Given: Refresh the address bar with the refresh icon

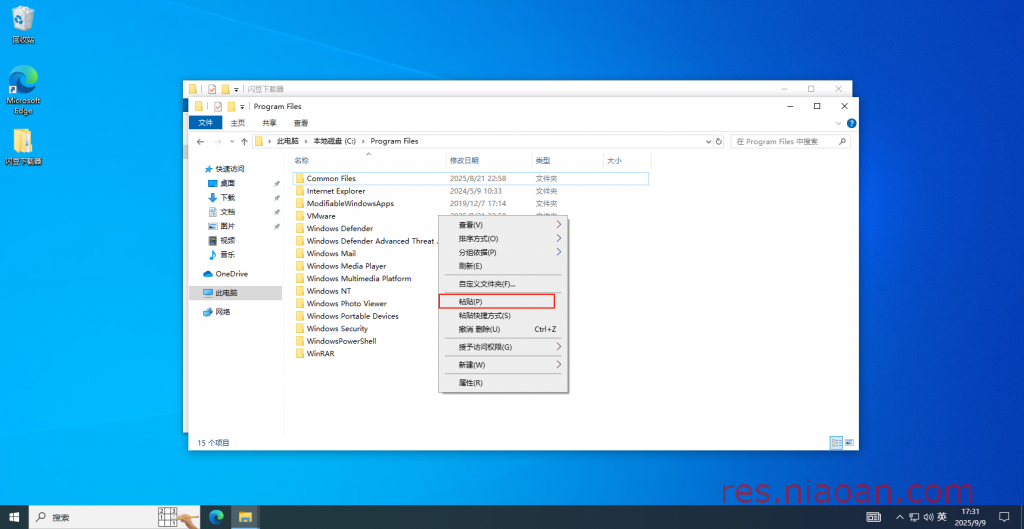Looking at the screenshot, I should click(x=719, y=141).
